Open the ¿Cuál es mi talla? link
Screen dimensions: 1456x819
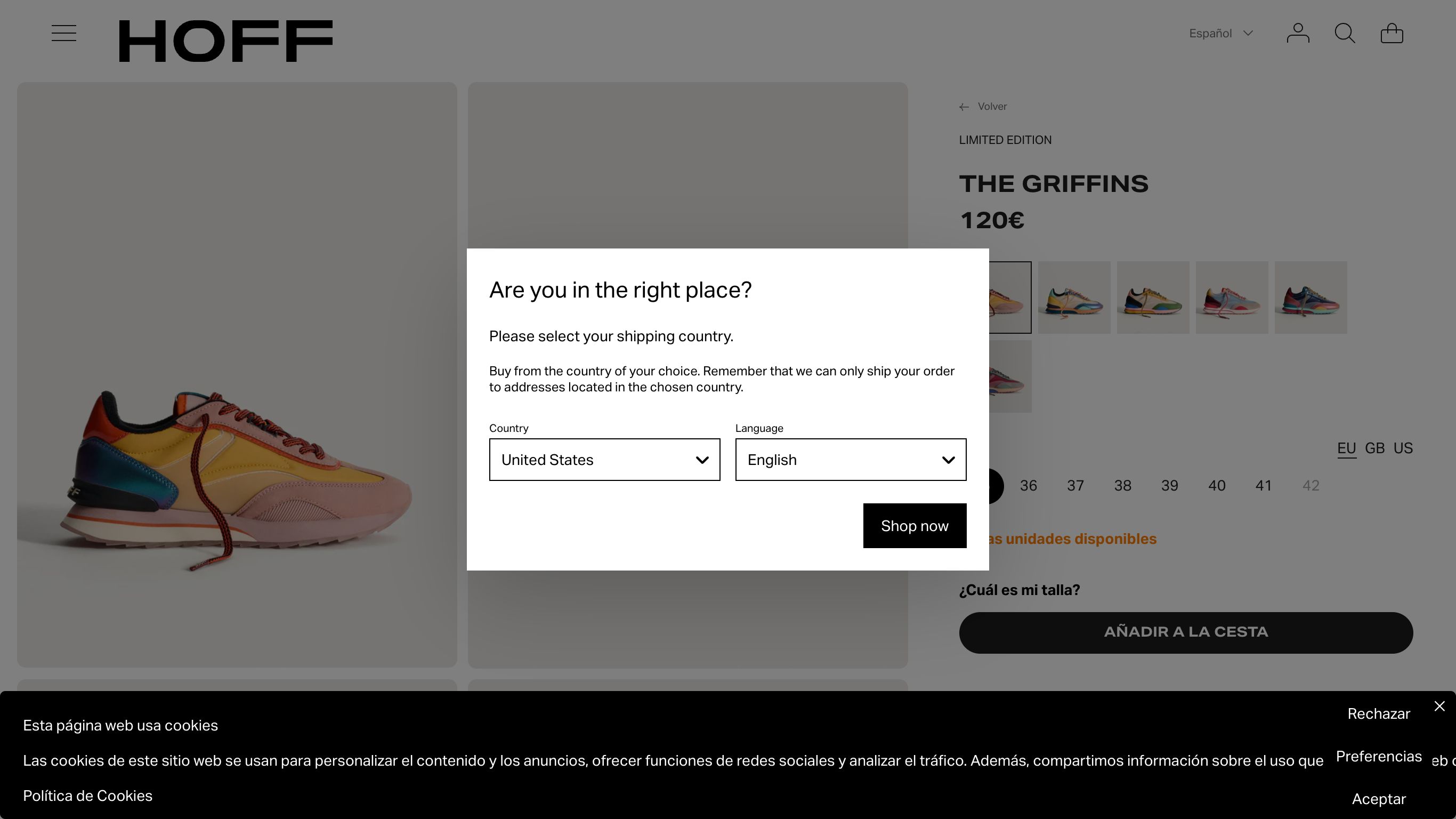[x=1019, y=589]
